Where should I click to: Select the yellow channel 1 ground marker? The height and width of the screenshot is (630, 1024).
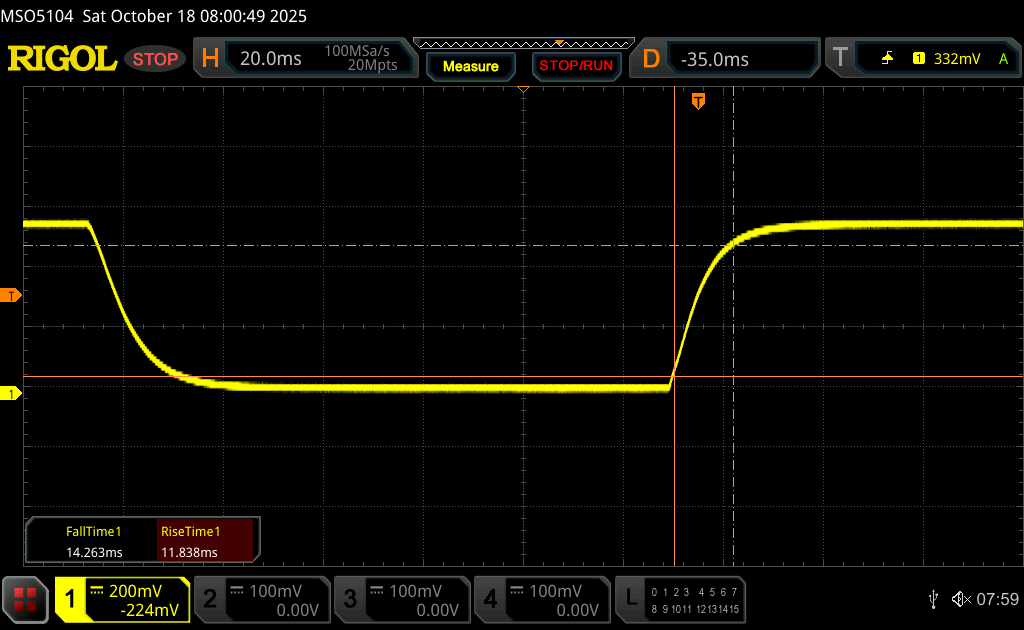tap(11, 394)
